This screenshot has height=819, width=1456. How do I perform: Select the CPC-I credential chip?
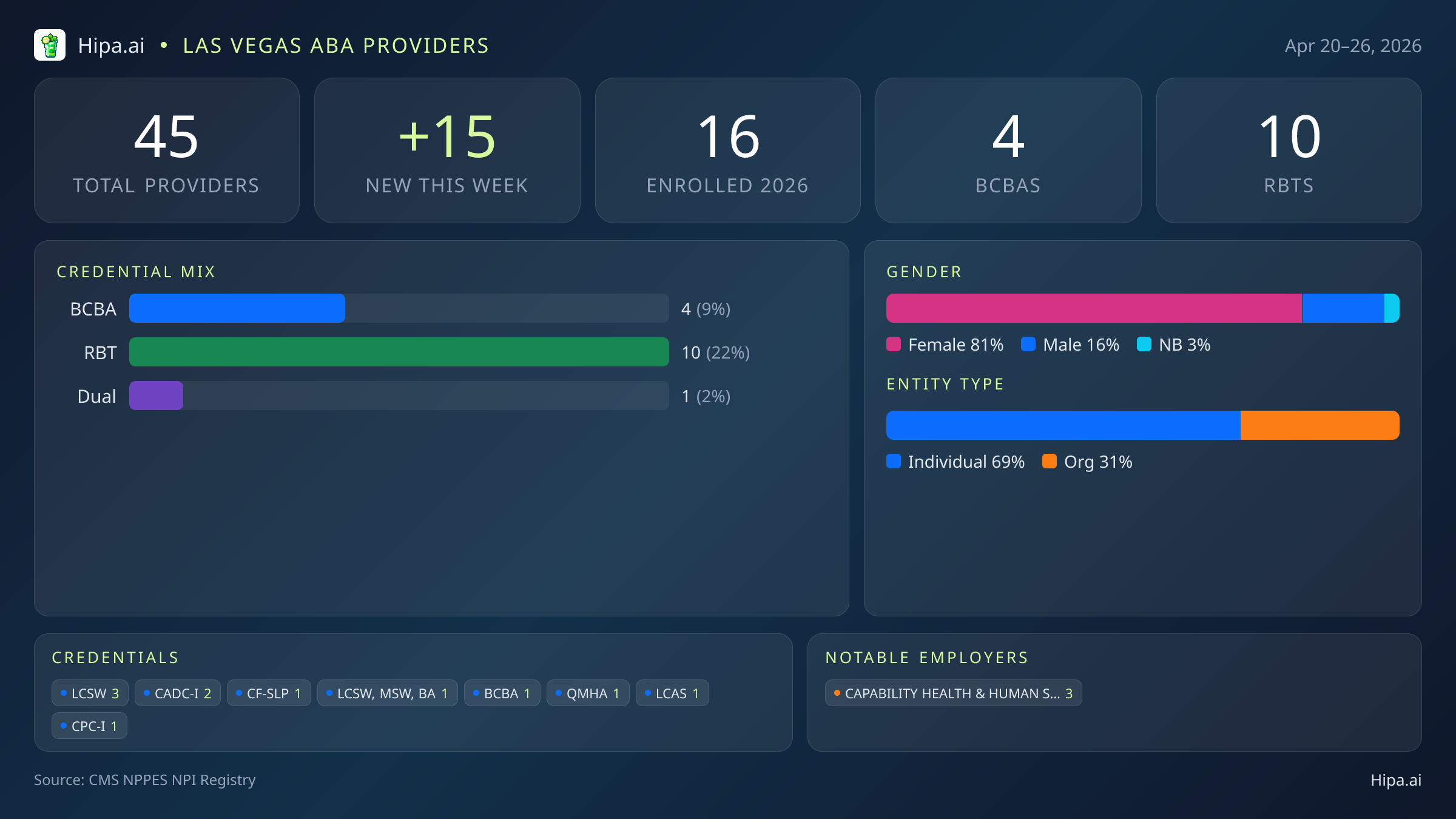pyautogui.click(x=89, y=726)
